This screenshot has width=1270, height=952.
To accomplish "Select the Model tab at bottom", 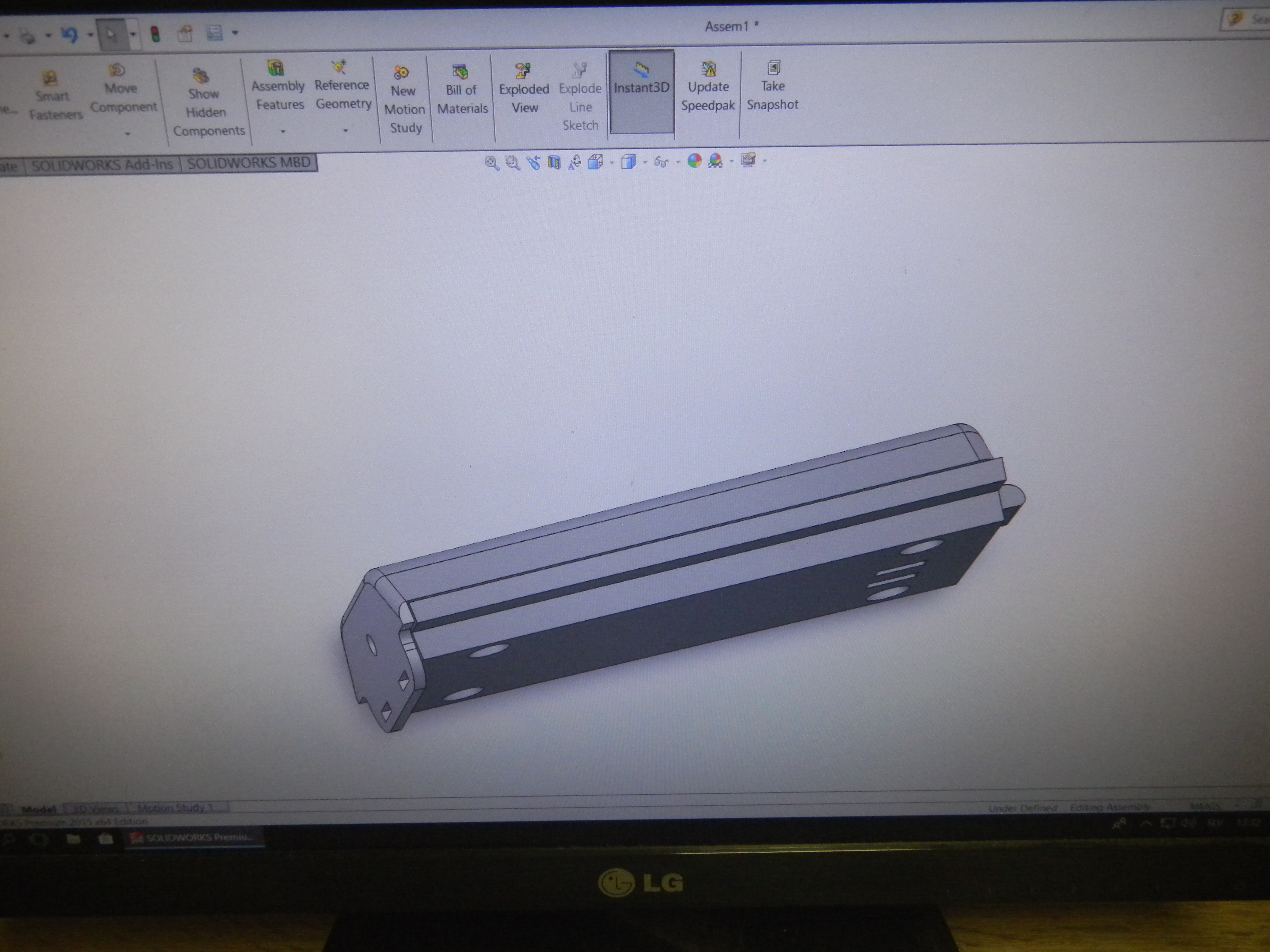I will (x=38, y=810).
